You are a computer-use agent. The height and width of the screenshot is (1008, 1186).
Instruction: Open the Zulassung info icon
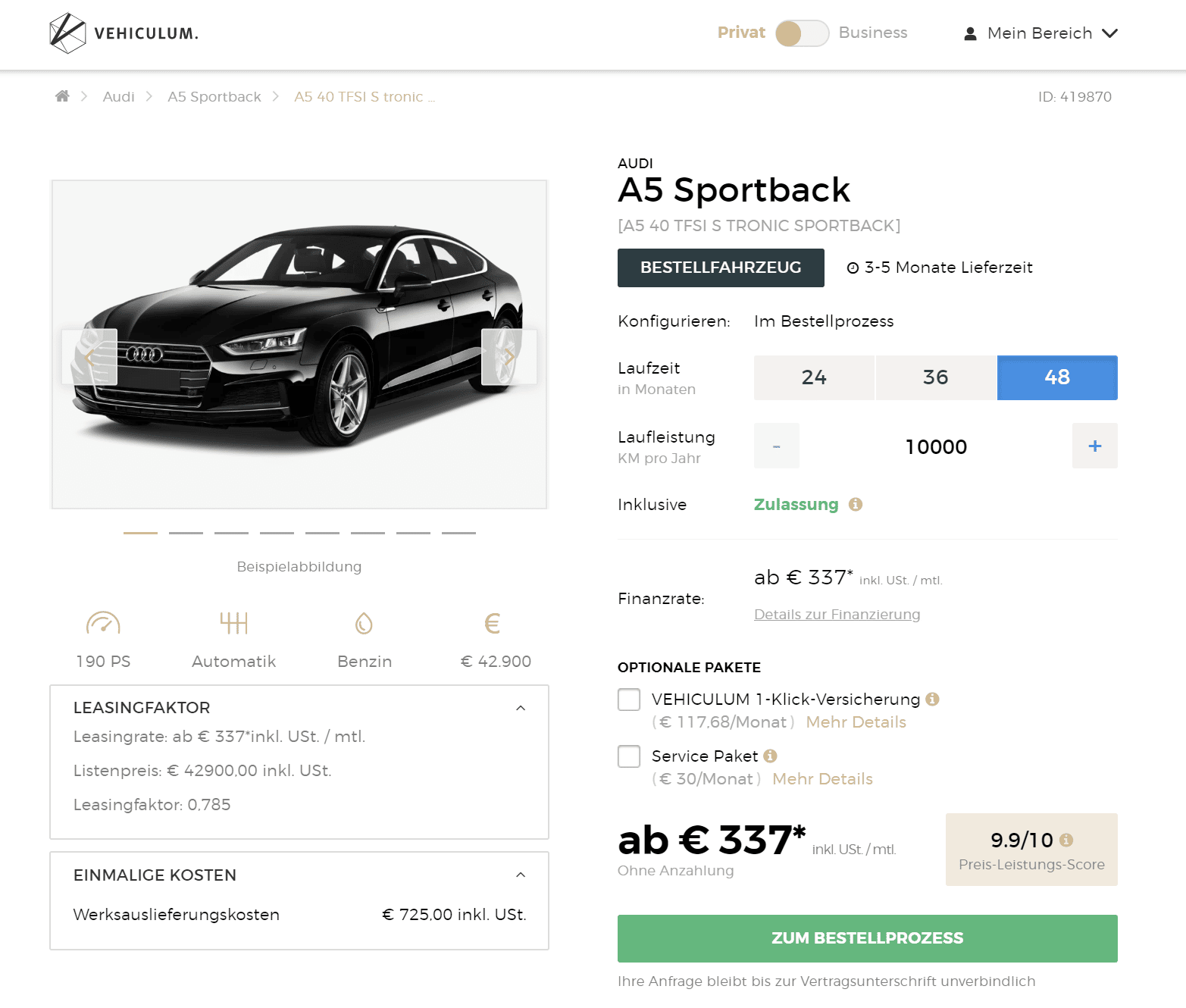pyautogui.click(x=856, y=505)
